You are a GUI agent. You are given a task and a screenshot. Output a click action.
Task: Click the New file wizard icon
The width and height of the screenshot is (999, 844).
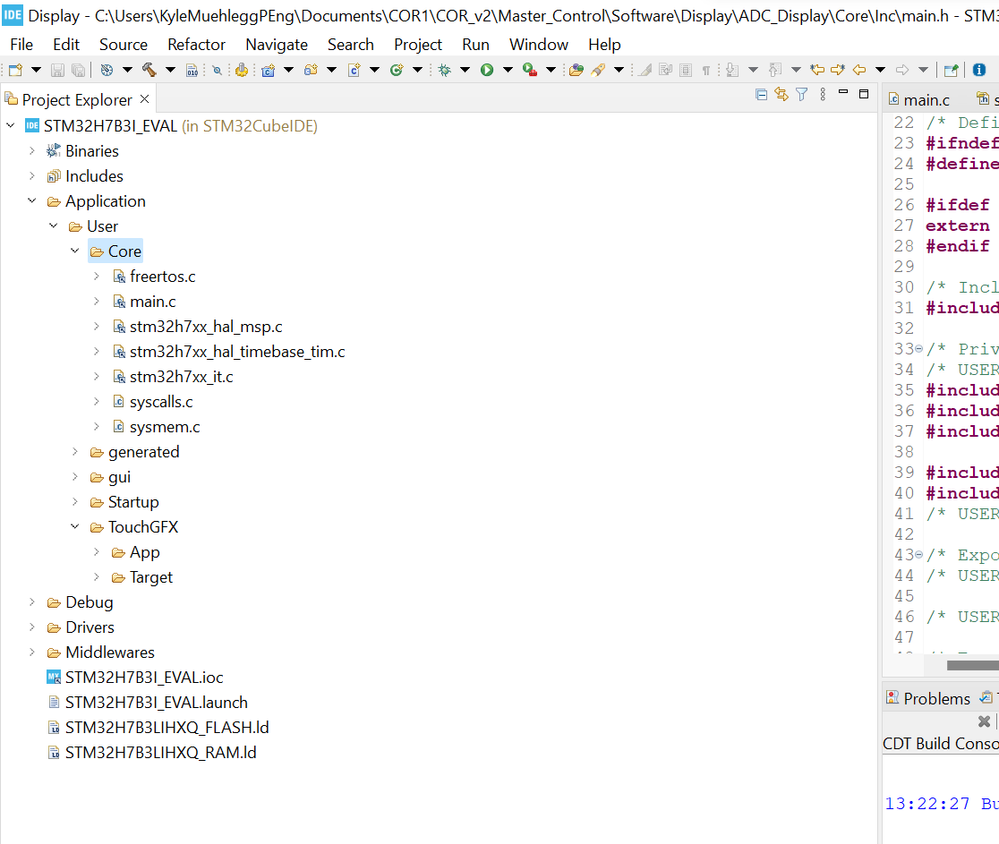15,70
